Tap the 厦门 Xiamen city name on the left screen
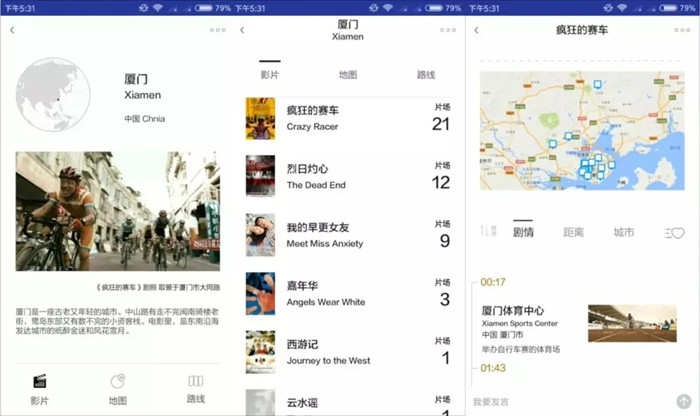The height and width of the screenshot is (416, 700). (142, 87)
